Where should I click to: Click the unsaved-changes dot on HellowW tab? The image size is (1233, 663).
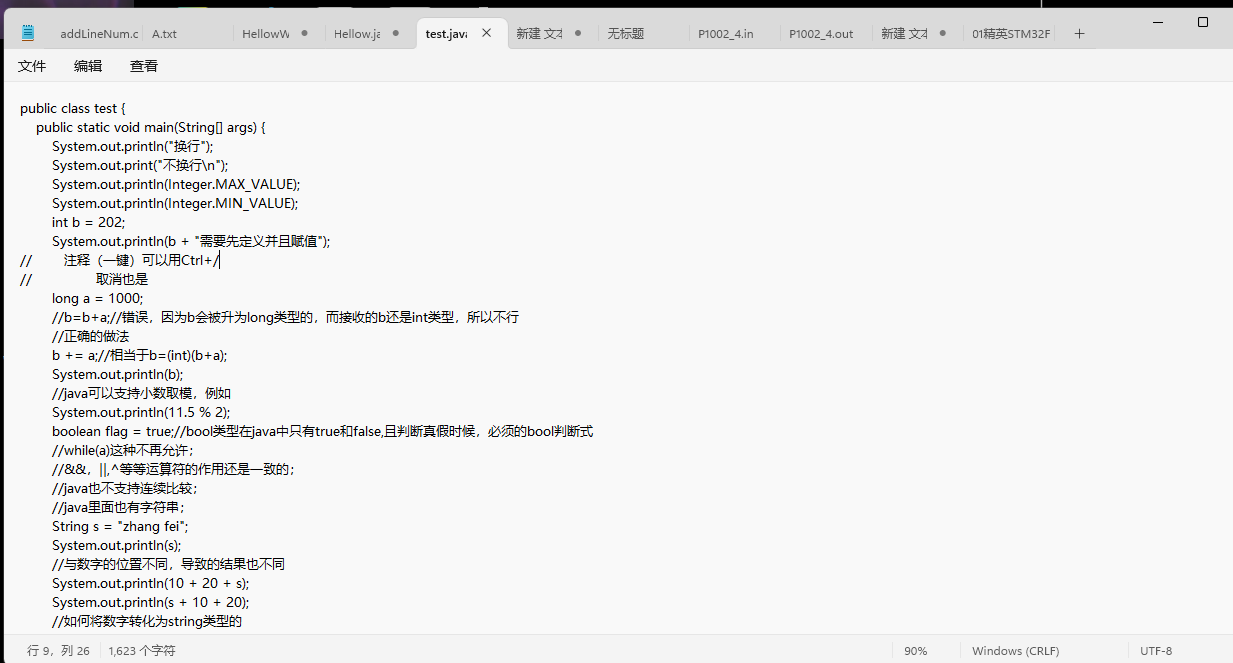click(303, 31)
